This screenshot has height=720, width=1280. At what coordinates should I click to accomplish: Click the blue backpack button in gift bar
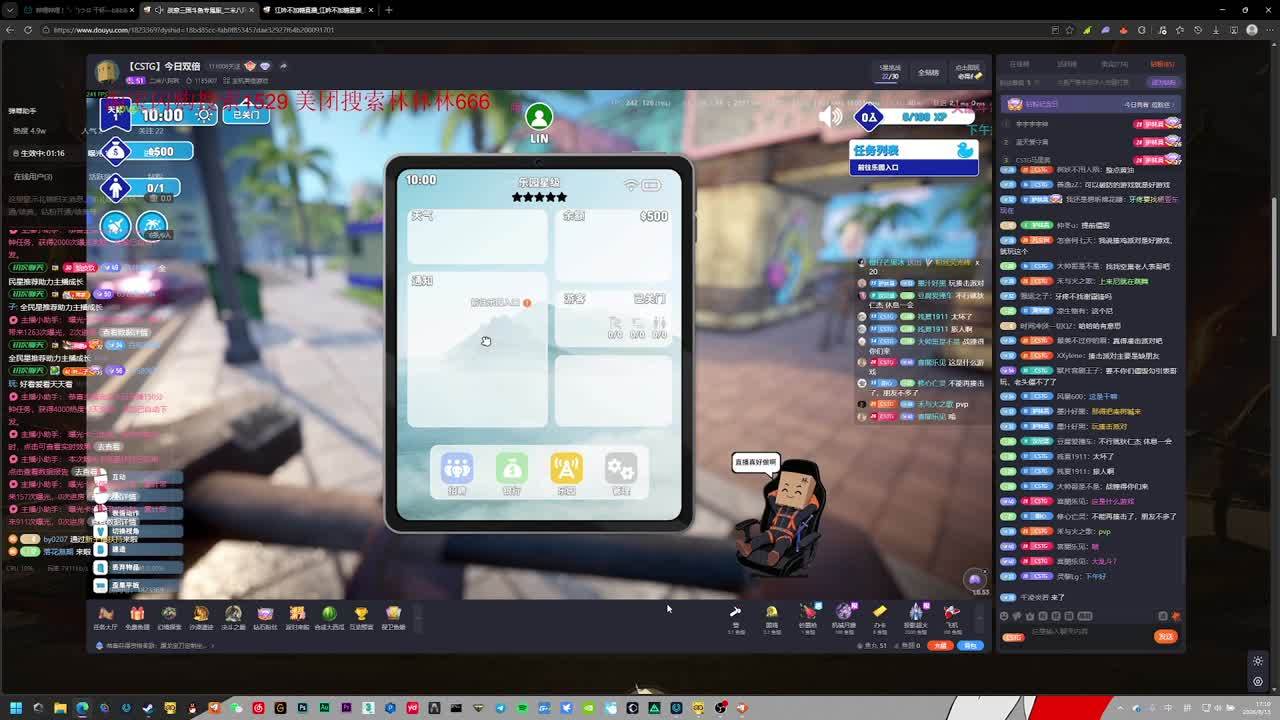970,646
